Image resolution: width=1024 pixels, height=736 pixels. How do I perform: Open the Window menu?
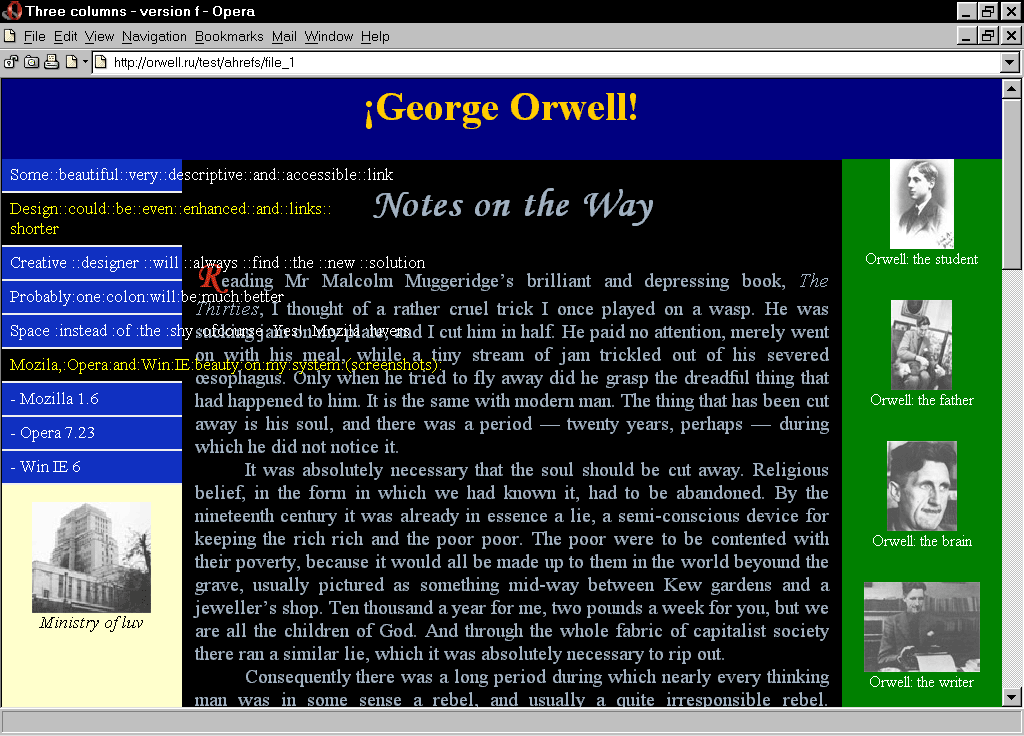point(328,37)
